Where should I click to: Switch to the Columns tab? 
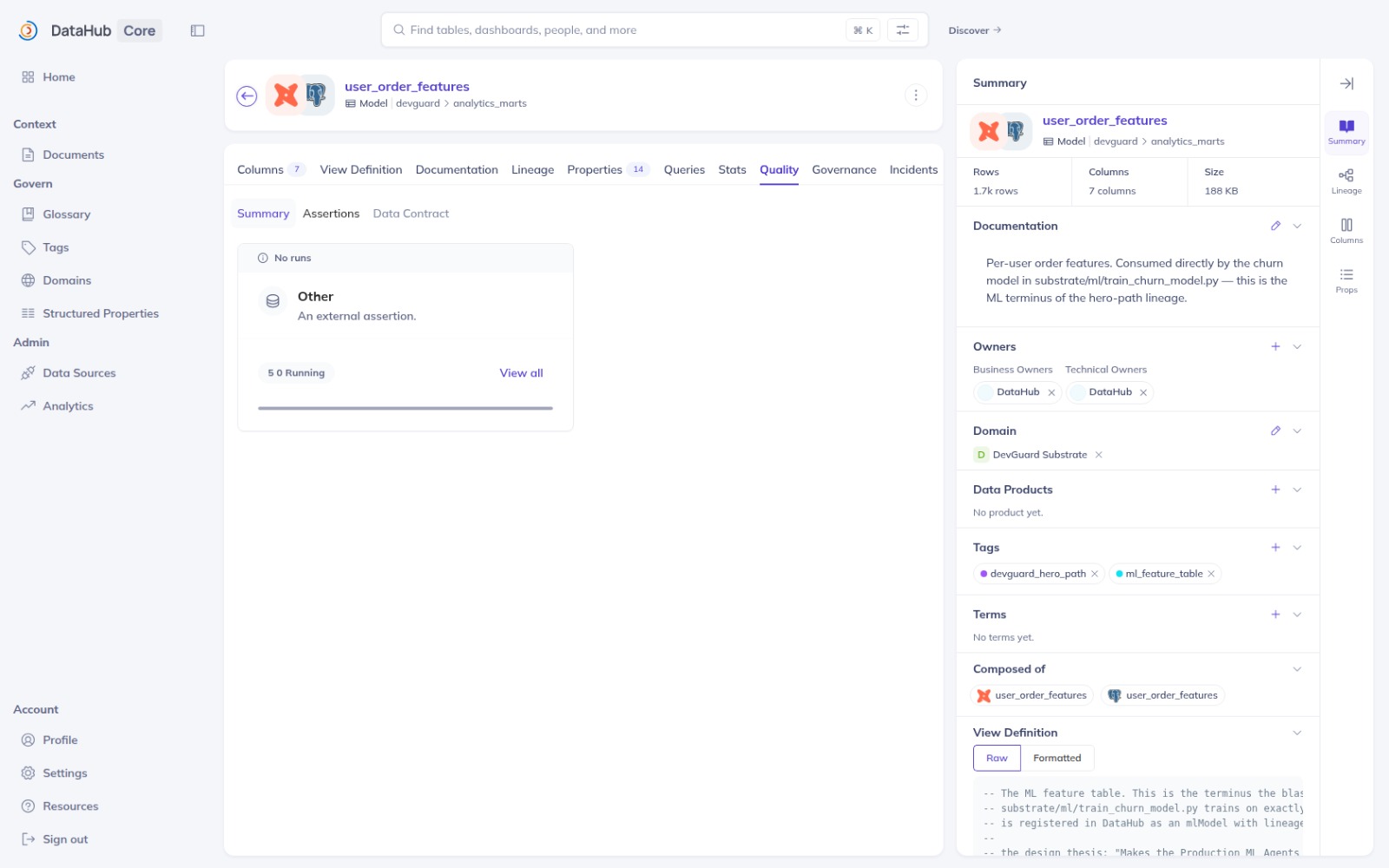270,170
